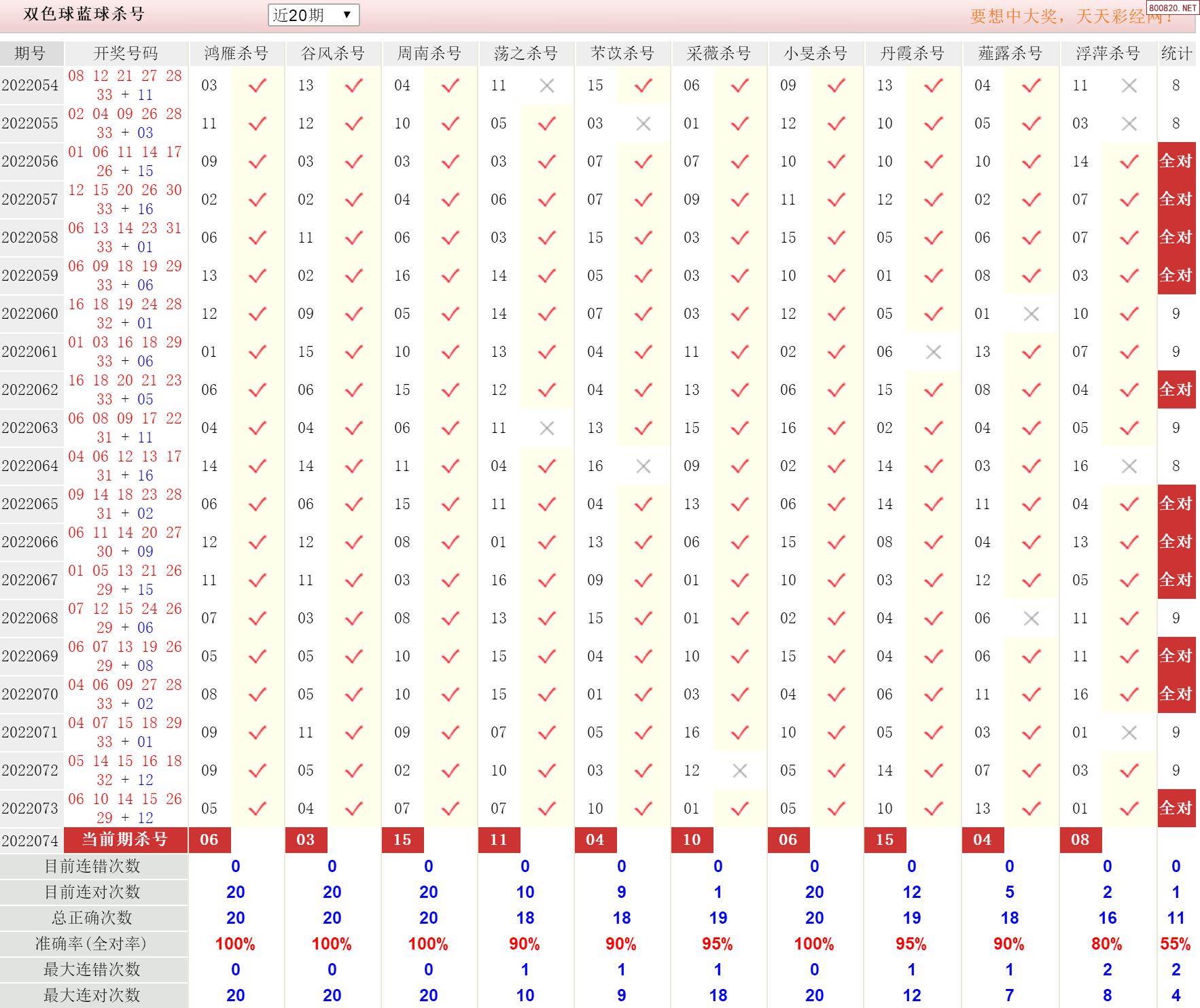Click the grey cross for 浮萍杀号 in row 2022071
Image resolution: width=1200 pixels, height=1008 pixels.
[x=1129, y=732]
